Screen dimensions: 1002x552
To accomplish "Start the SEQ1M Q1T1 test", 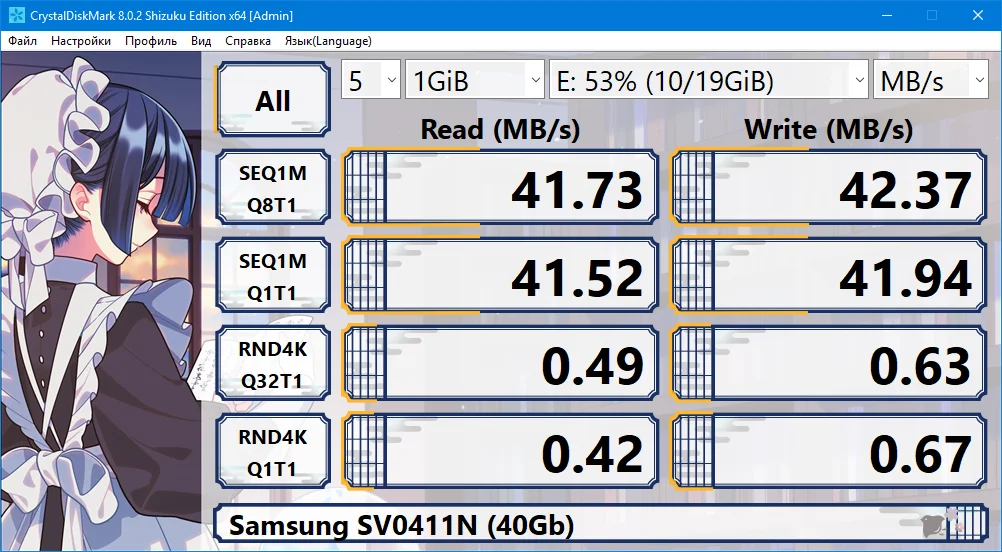I will [x=274, y=276].
